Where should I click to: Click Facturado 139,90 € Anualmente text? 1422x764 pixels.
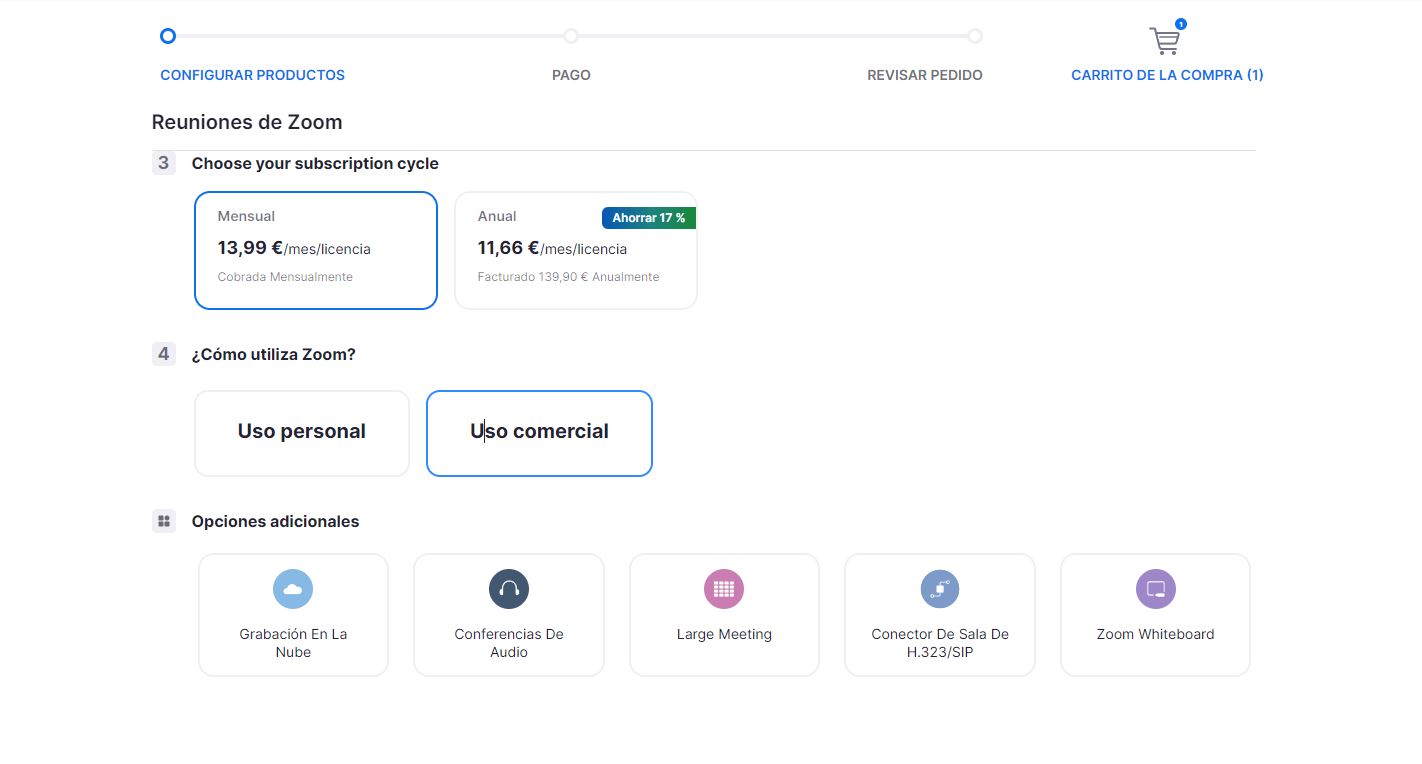pyautogui.click(x=568, y=277)
